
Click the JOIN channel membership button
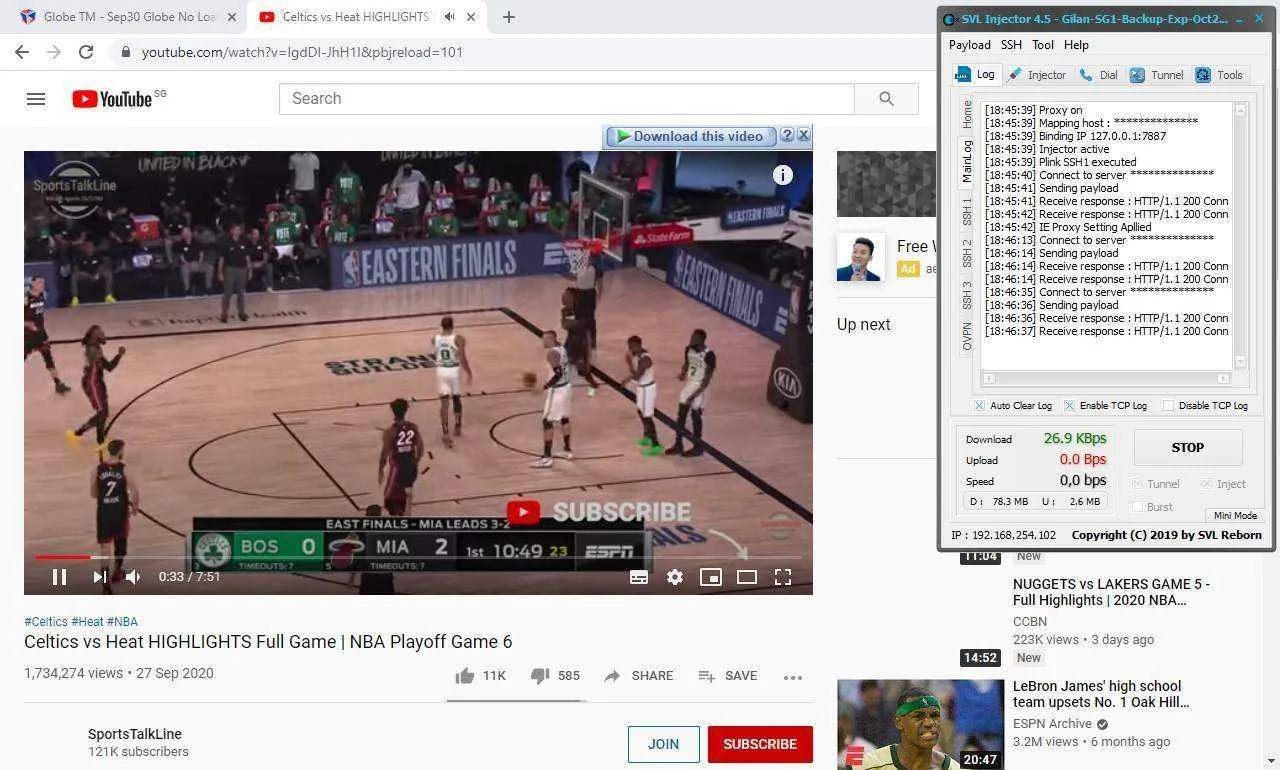click(x=663, y=744)
